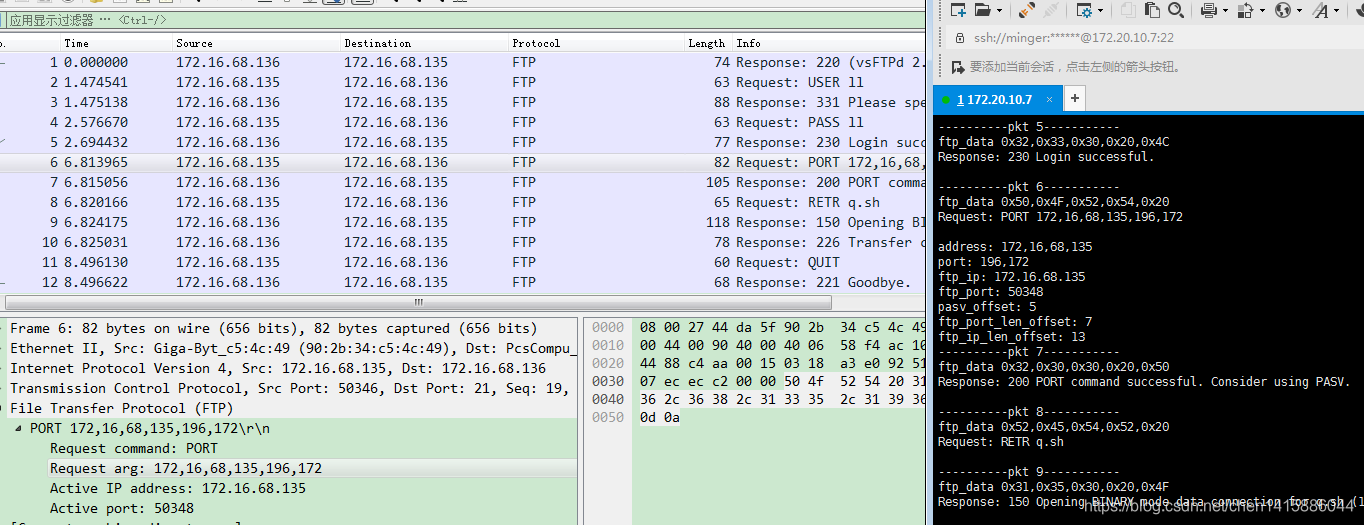Viewport: 1364px width, 525px height.
Task: Open session properties gear icon
Action: tap(1083, 10)
